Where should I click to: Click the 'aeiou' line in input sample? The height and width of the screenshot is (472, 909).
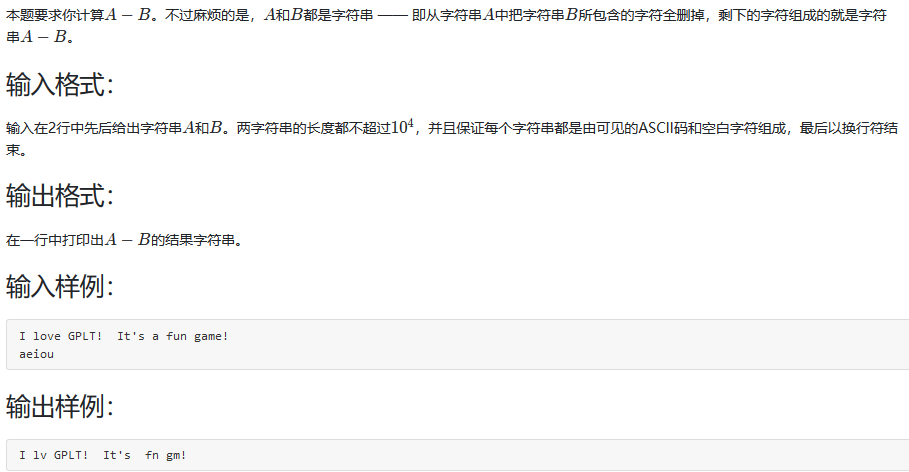point(37,354)
